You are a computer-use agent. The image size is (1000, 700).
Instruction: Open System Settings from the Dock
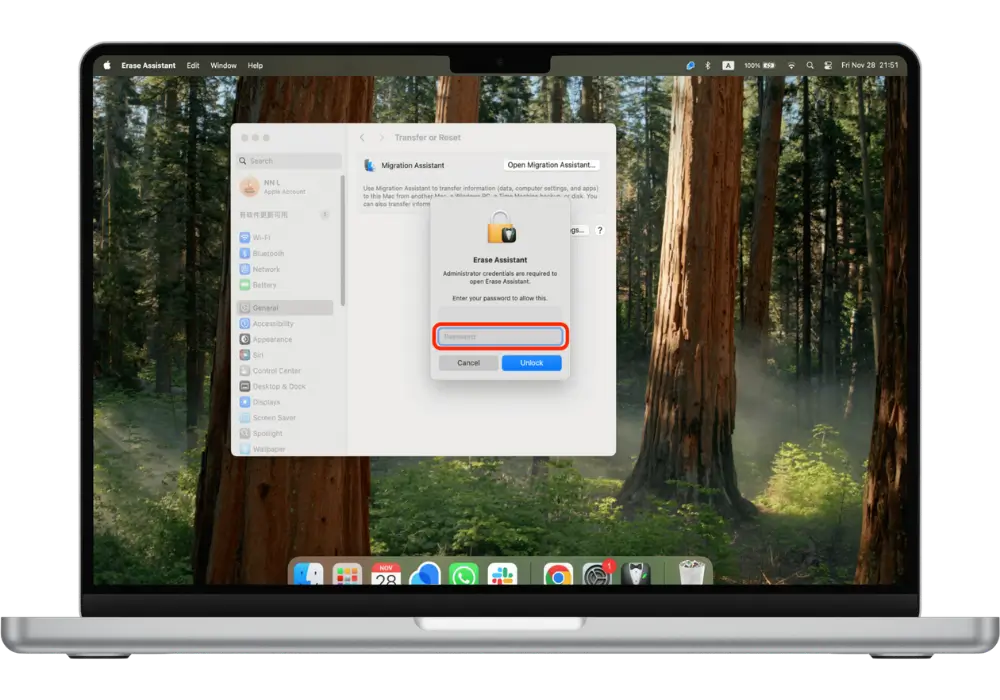coord(597,574)
